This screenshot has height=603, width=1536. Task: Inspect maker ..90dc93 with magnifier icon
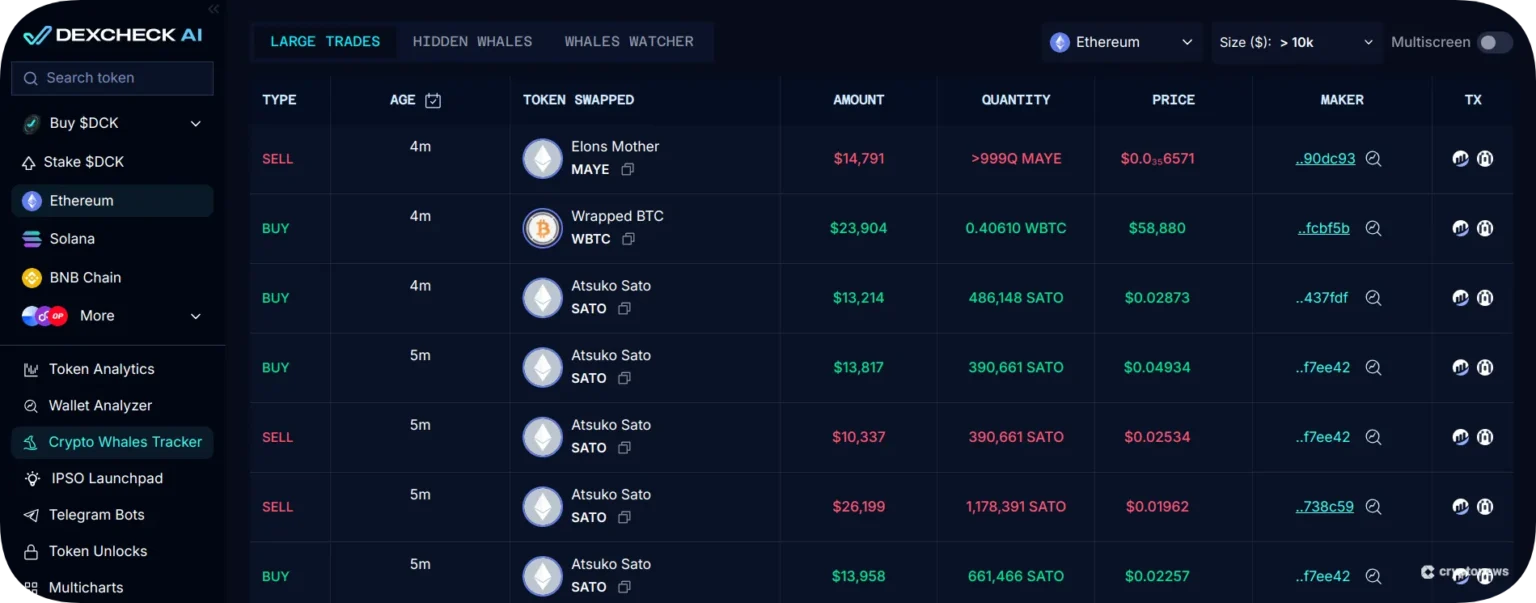coord(1373,159)
